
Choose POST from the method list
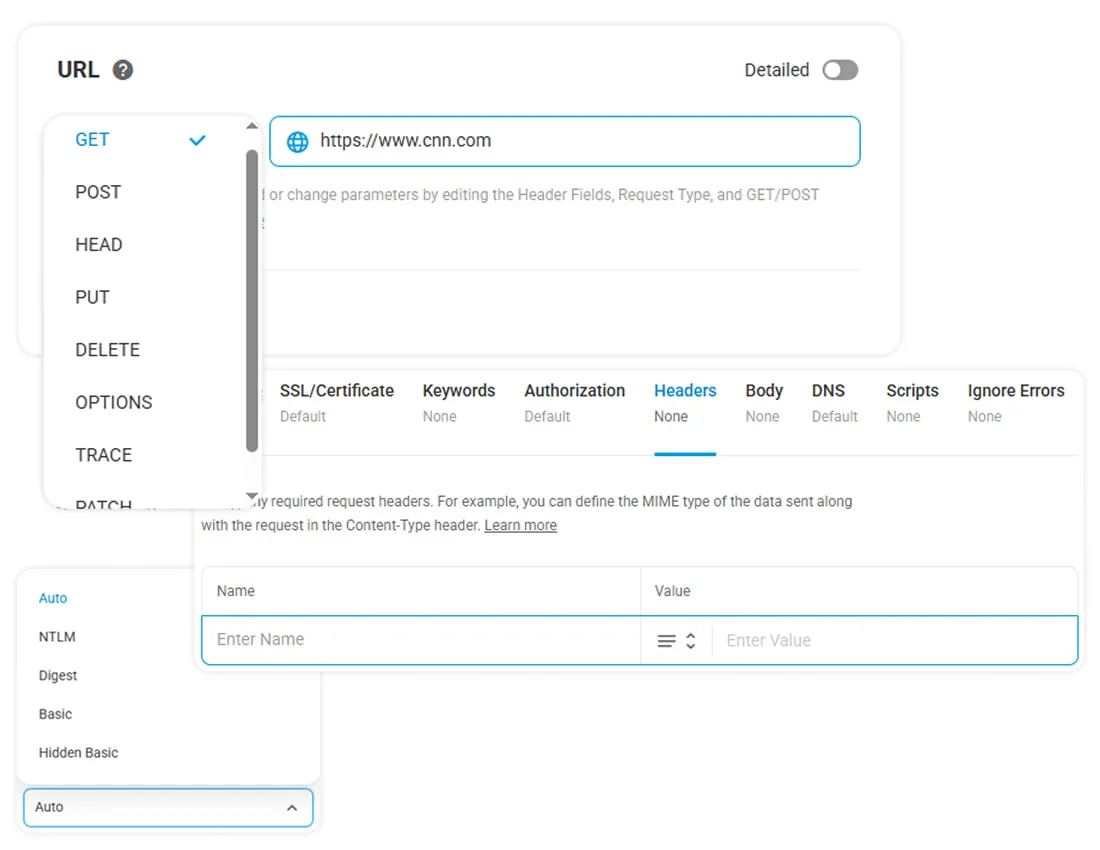[x=98, y=192]
